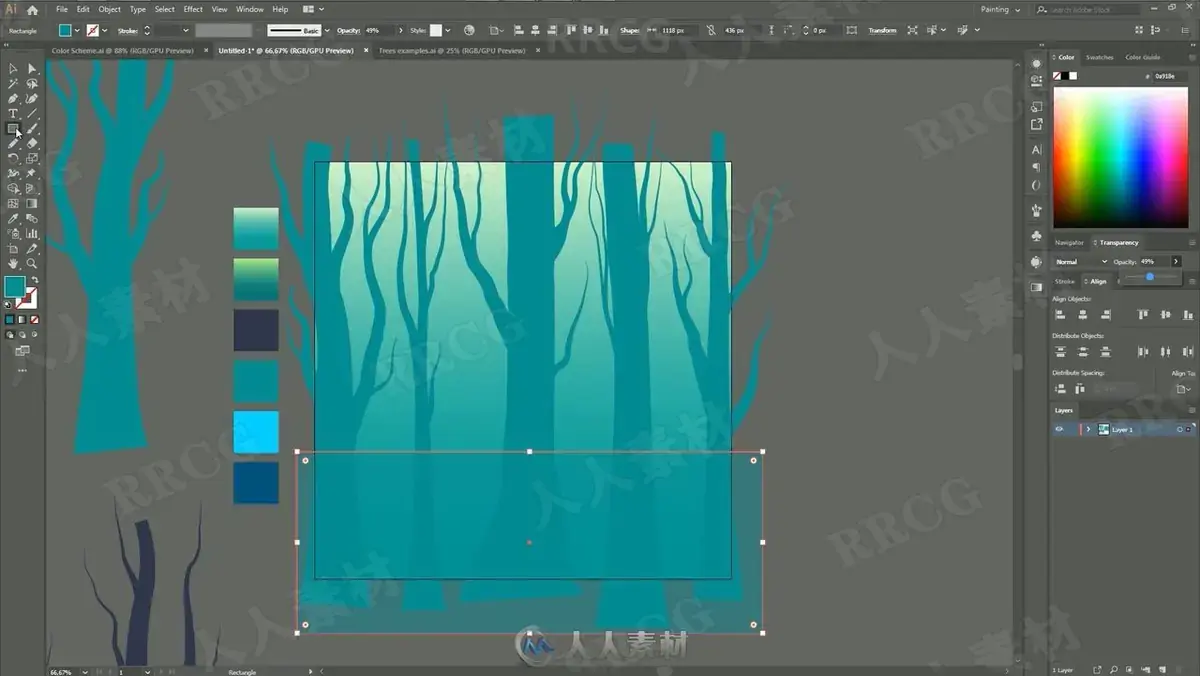Select the Column Graph tool
Viewport: 1200px width, 676px height.
click(x=32, y=233)
